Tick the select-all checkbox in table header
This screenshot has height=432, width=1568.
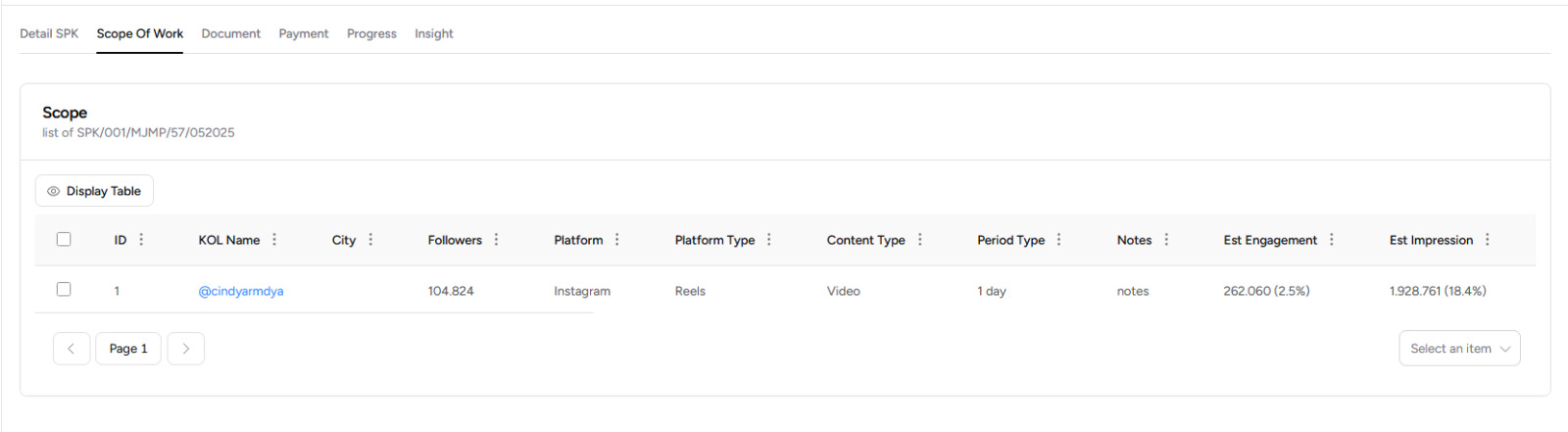[x=64, y=239]
